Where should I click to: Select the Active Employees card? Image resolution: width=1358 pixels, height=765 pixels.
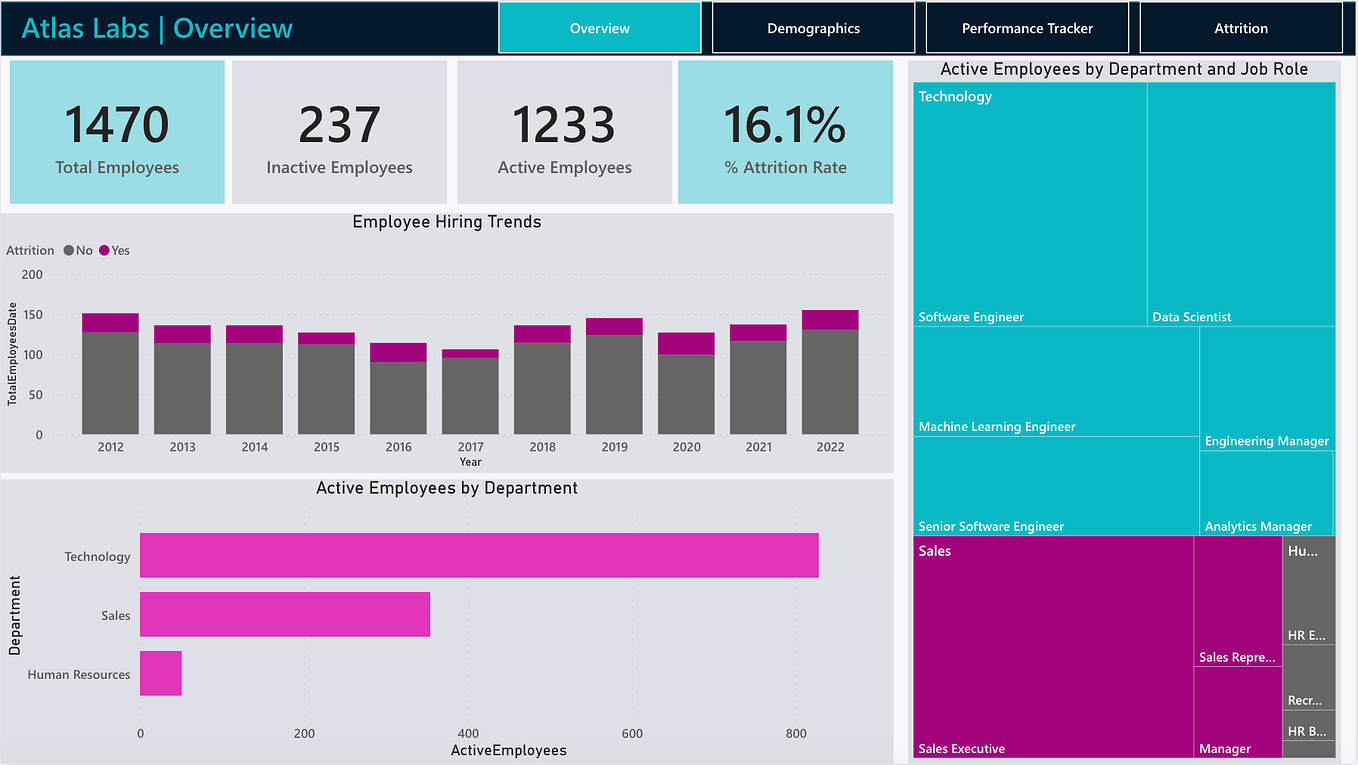pos(564,131)
